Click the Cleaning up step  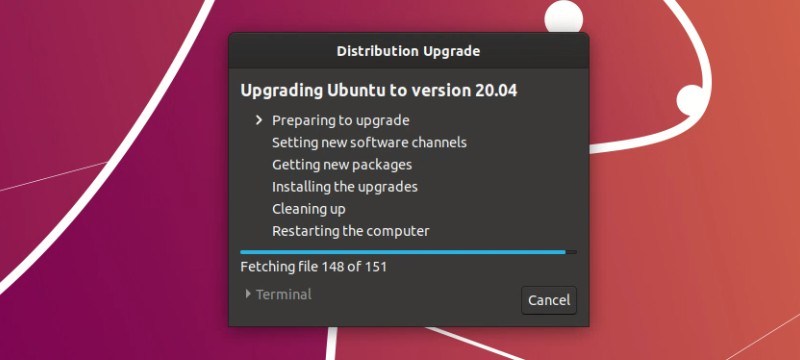coord(309,209)
